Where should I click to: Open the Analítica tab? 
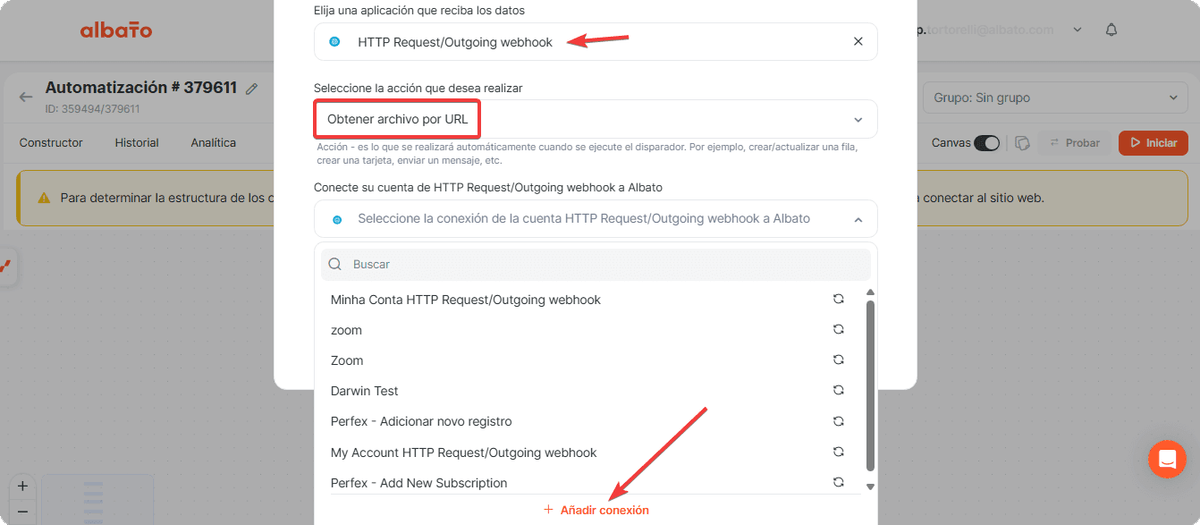coord(213,143)
